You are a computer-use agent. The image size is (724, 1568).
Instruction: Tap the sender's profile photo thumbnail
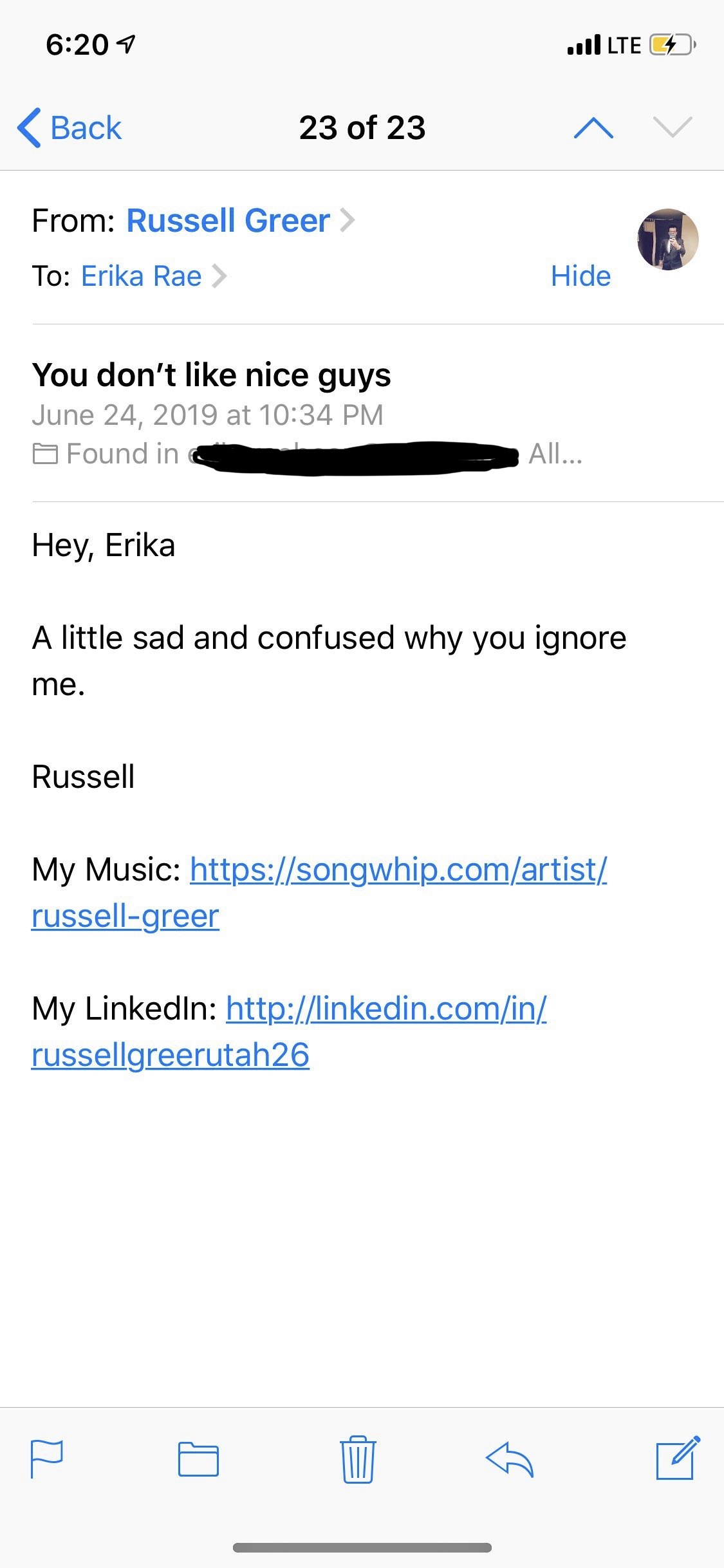pos(668,239)
